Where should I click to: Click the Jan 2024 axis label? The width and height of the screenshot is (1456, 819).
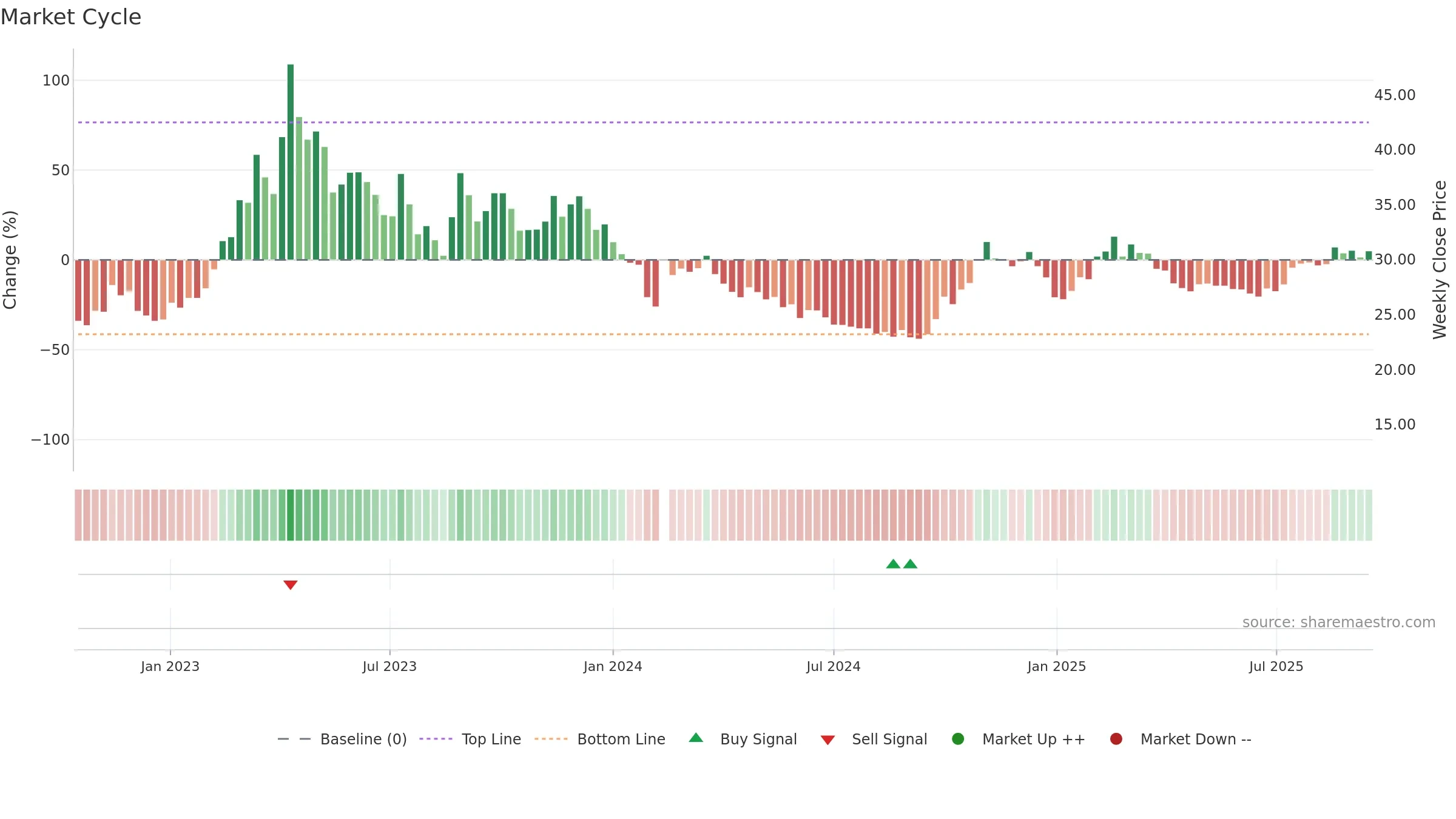tap(613, 667)
